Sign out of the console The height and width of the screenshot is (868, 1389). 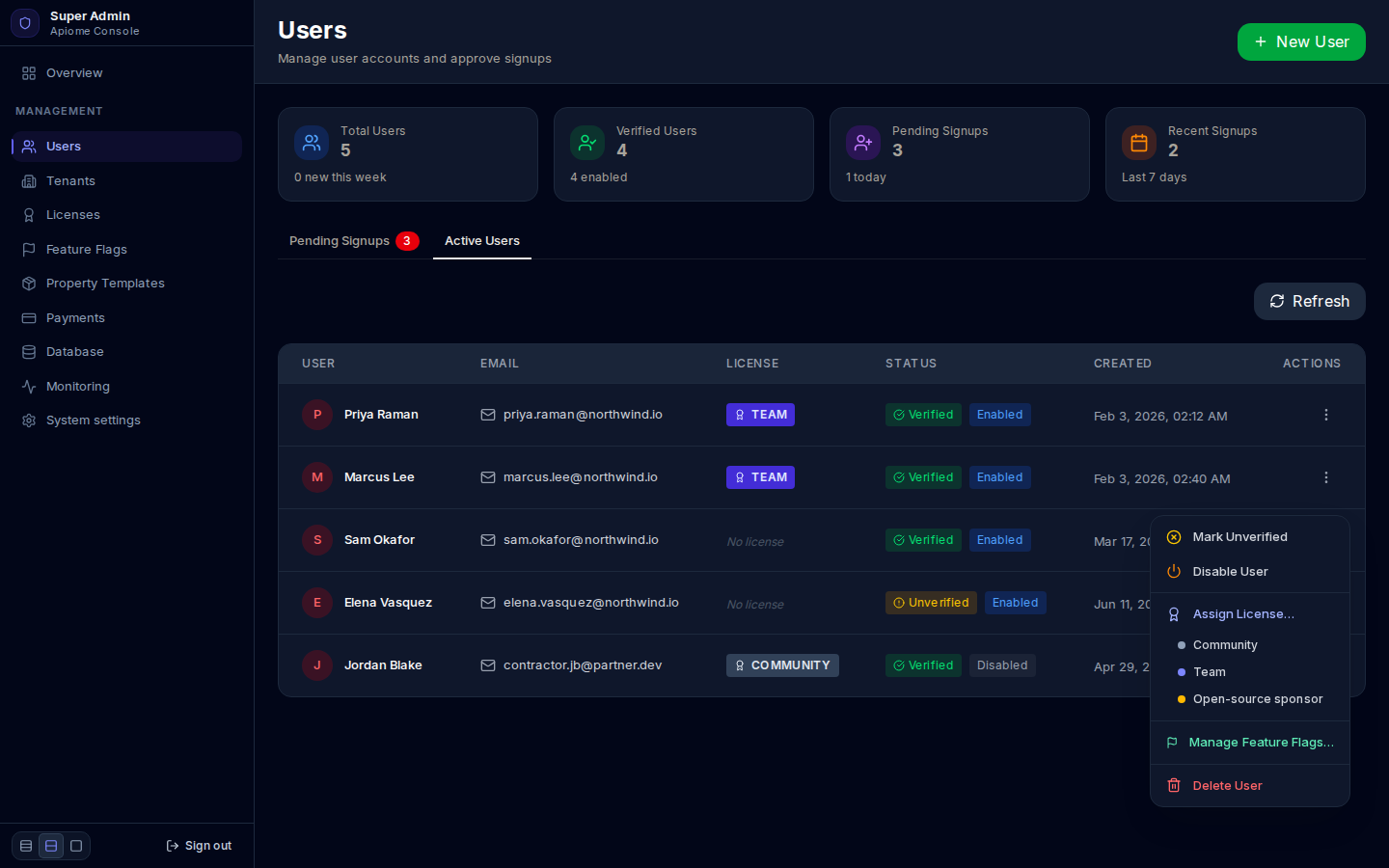199,846
